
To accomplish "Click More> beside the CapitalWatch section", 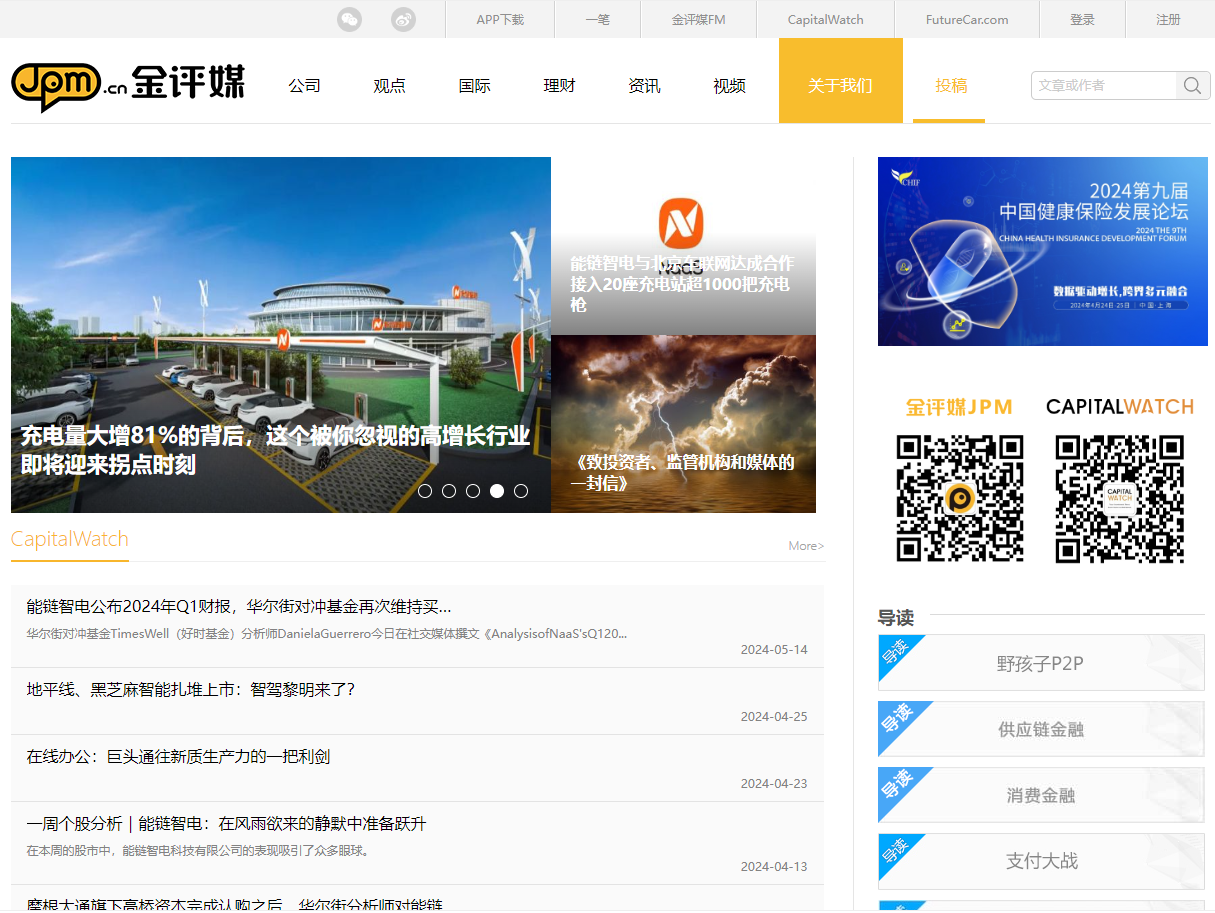I will 806,546.
